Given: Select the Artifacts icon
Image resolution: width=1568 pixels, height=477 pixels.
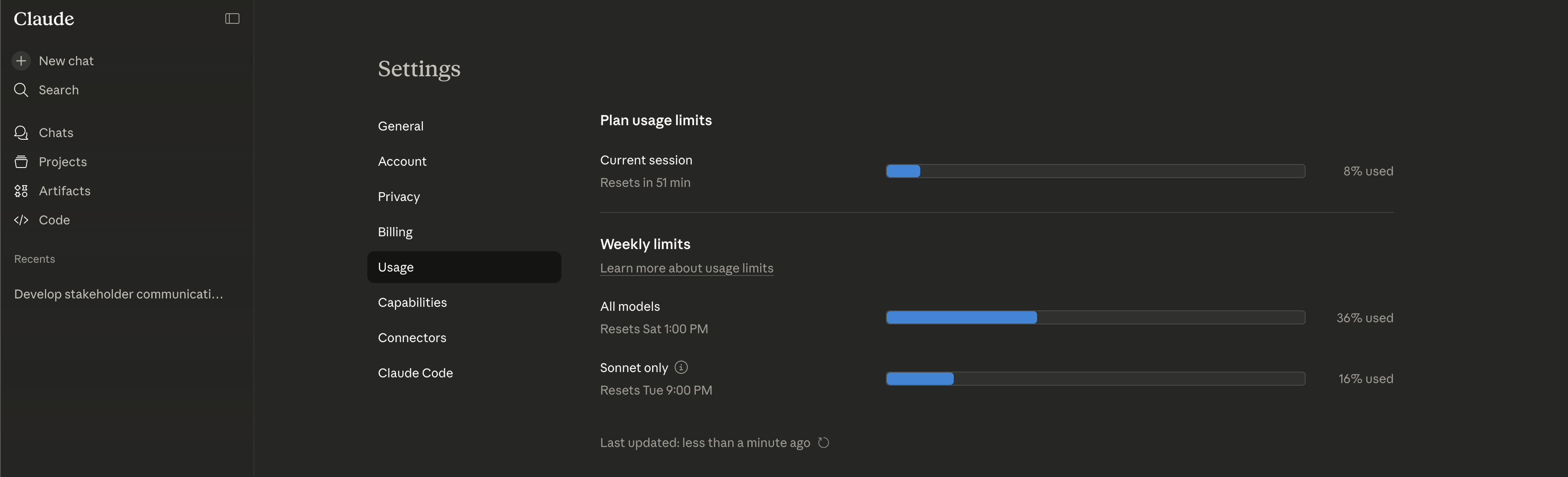Looking at the screenshot, I should pos(21,190).
